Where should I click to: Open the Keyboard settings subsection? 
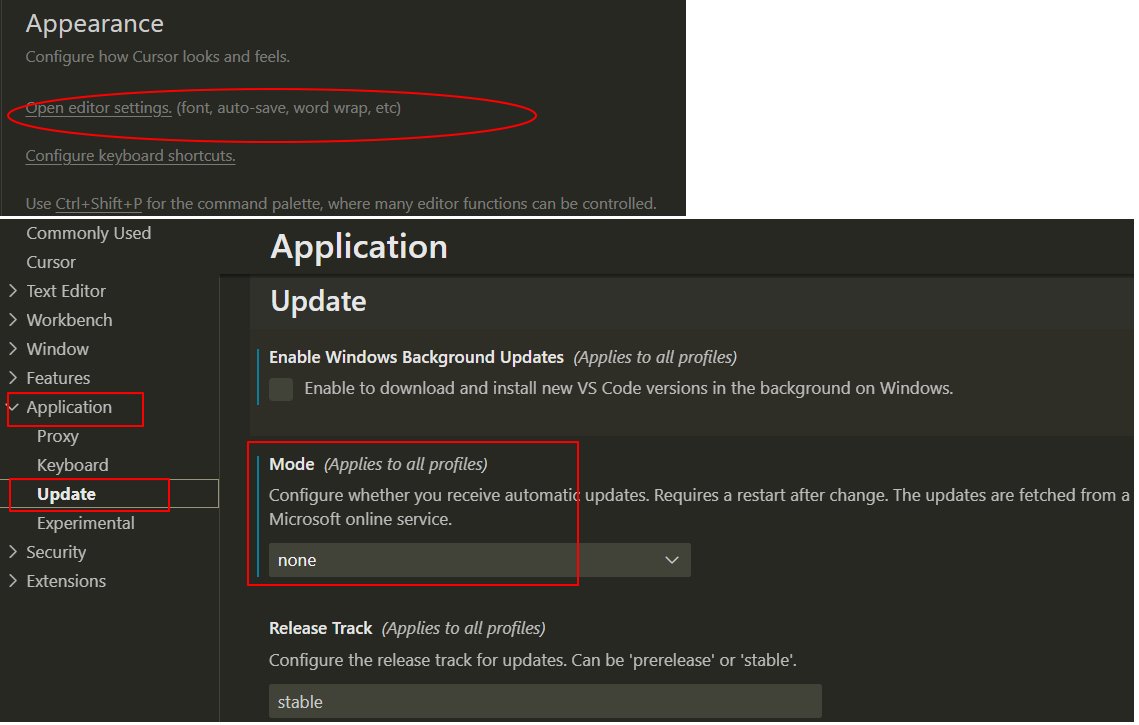(x=73, y=466)
